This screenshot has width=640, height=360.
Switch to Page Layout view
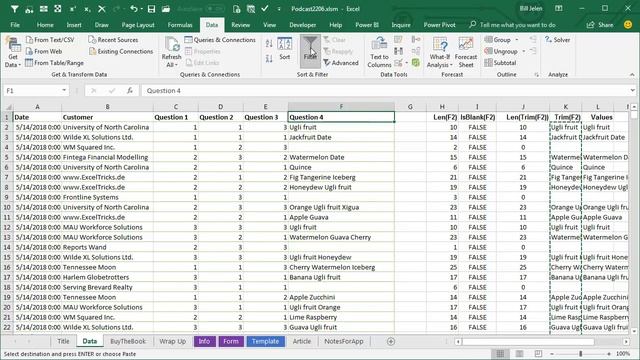point(519,353)
